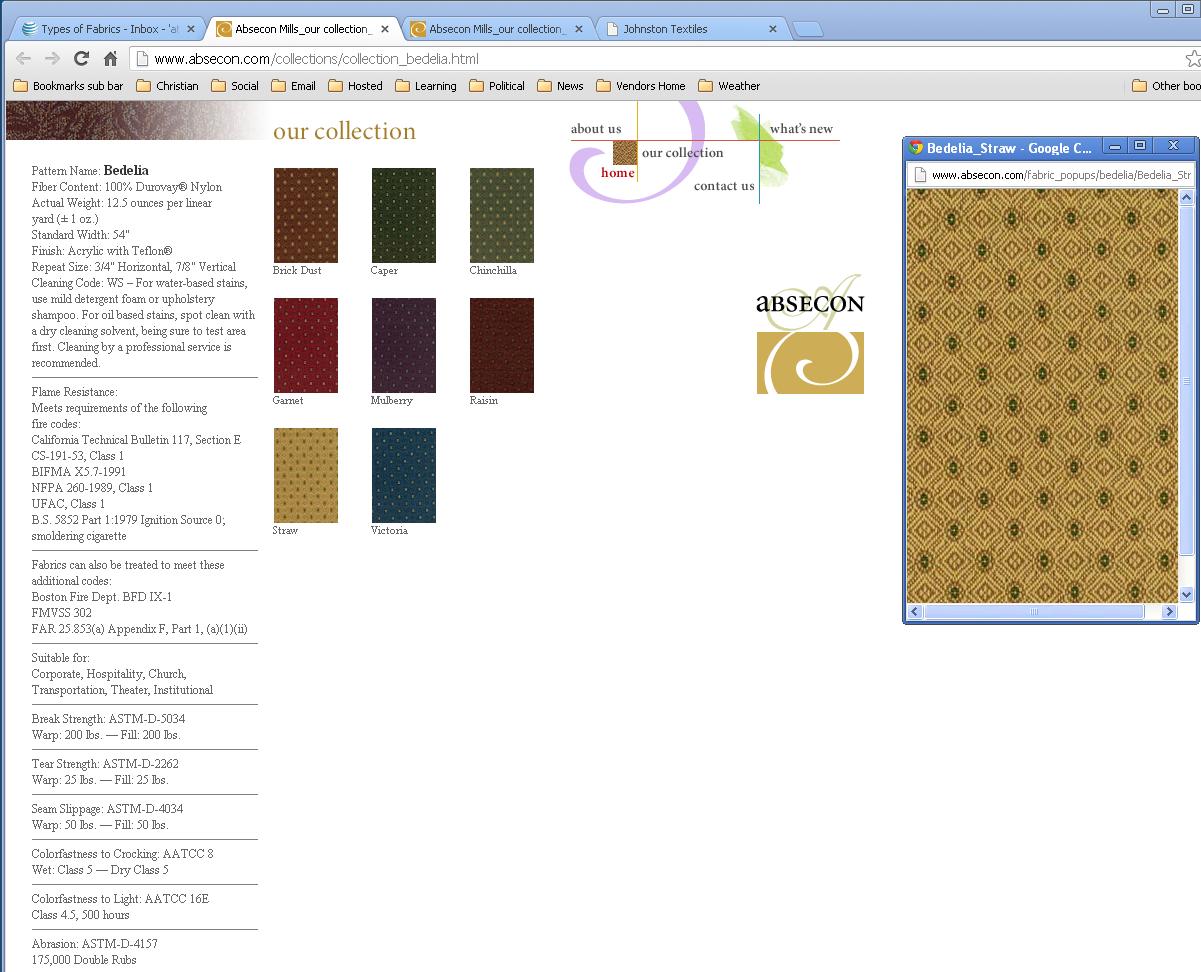
Task: Open the Hosted bookmarks folder
Action: (x=355, y=86)
